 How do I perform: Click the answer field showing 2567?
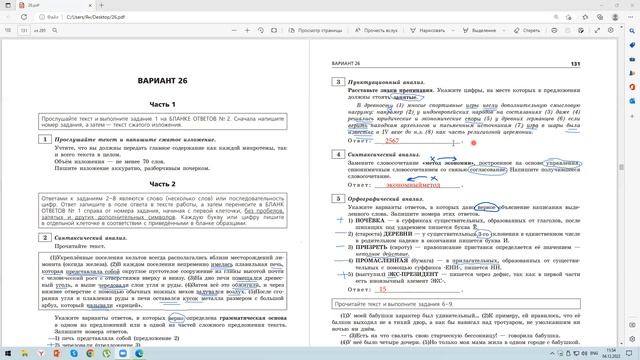tap(417, 141)
